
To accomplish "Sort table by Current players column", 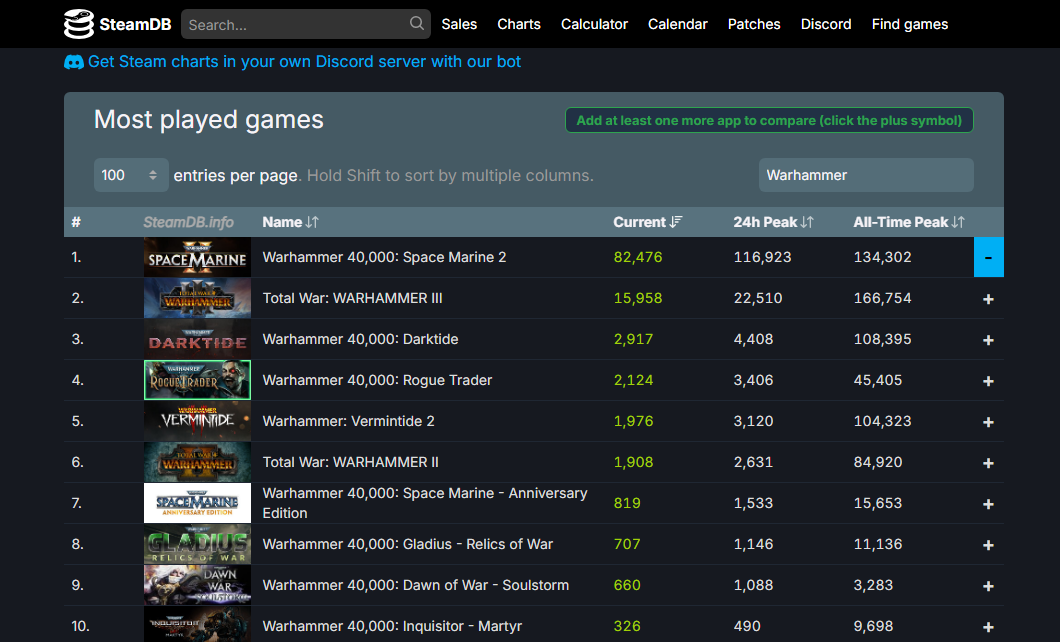I will coord(648,222).
